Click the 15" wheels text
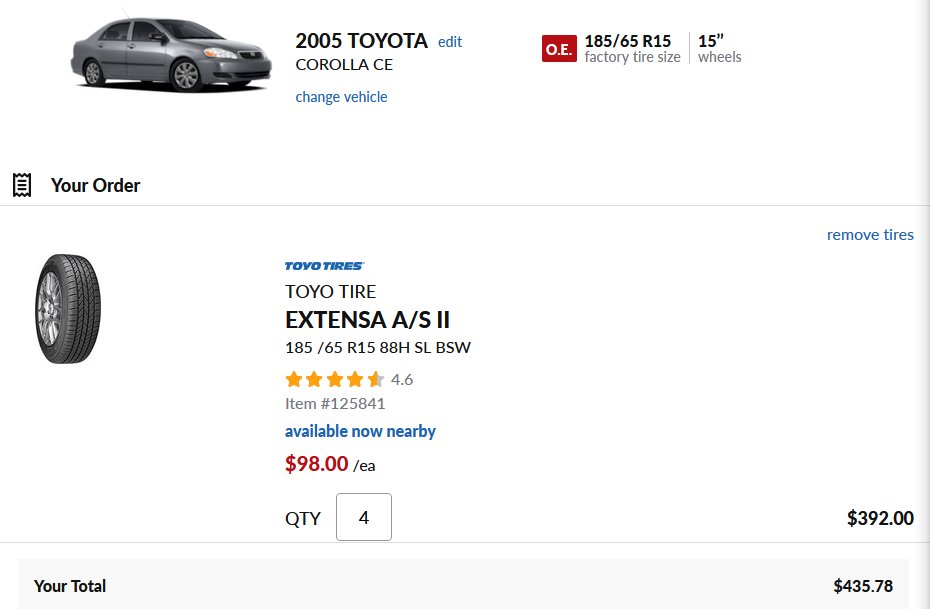 (719, 49)
